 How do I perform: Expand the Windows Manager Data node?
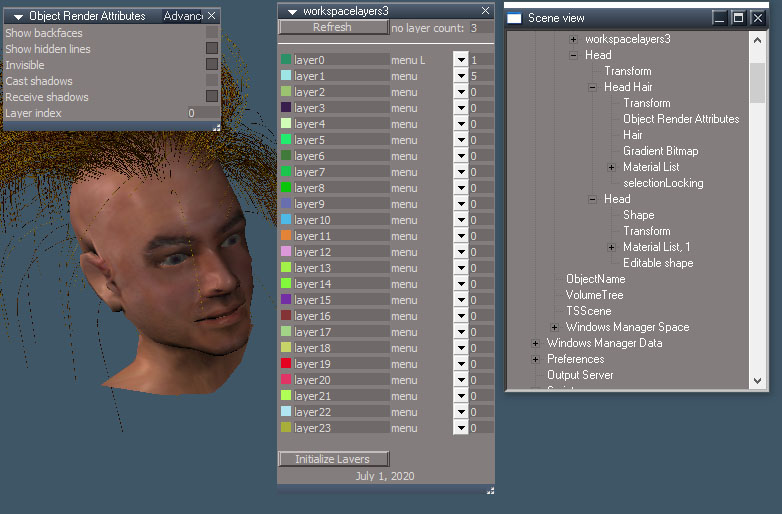coord(536,343)
